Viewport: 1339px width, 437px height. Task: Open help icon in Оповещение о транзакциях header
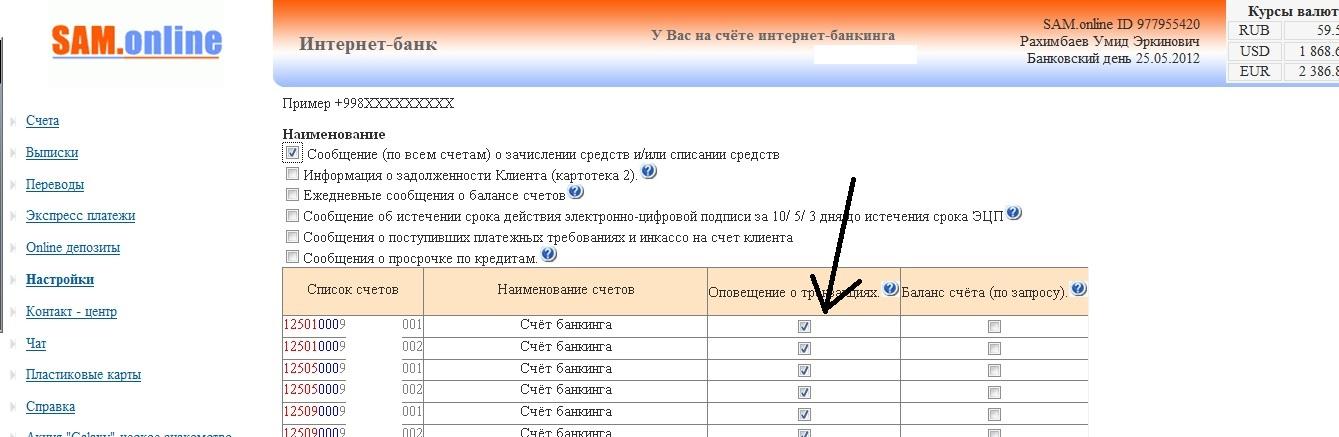point(890,289)
